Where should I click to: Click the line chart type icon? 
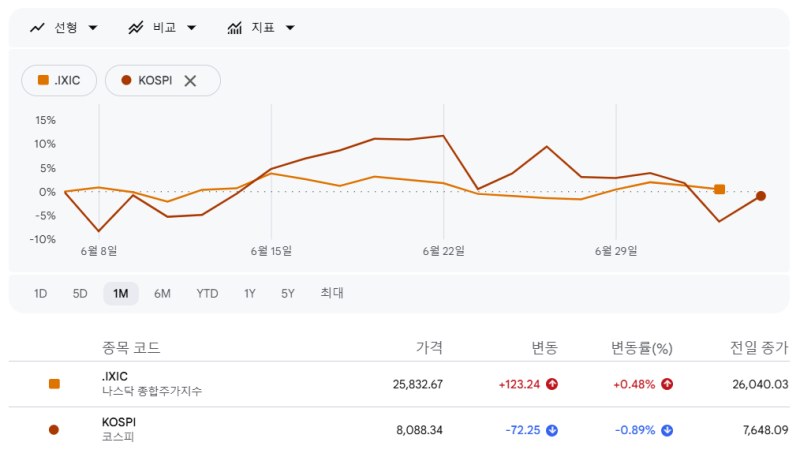(x=37, y=28)
